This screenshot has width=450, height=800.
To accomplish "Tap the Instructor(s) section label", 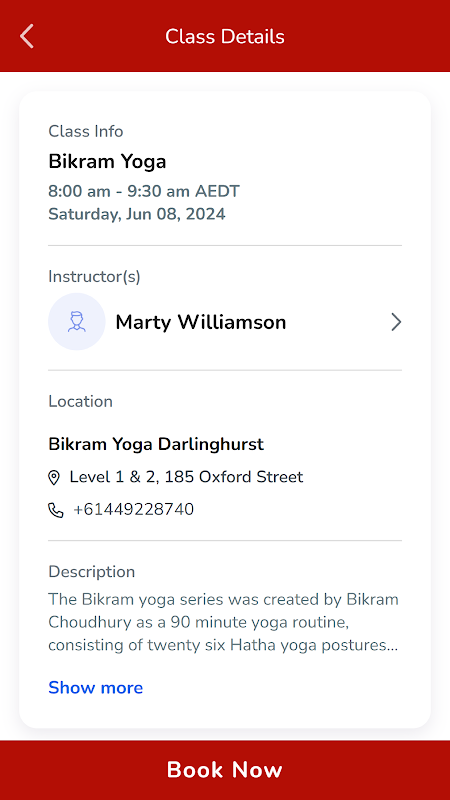I will (94, 277).
